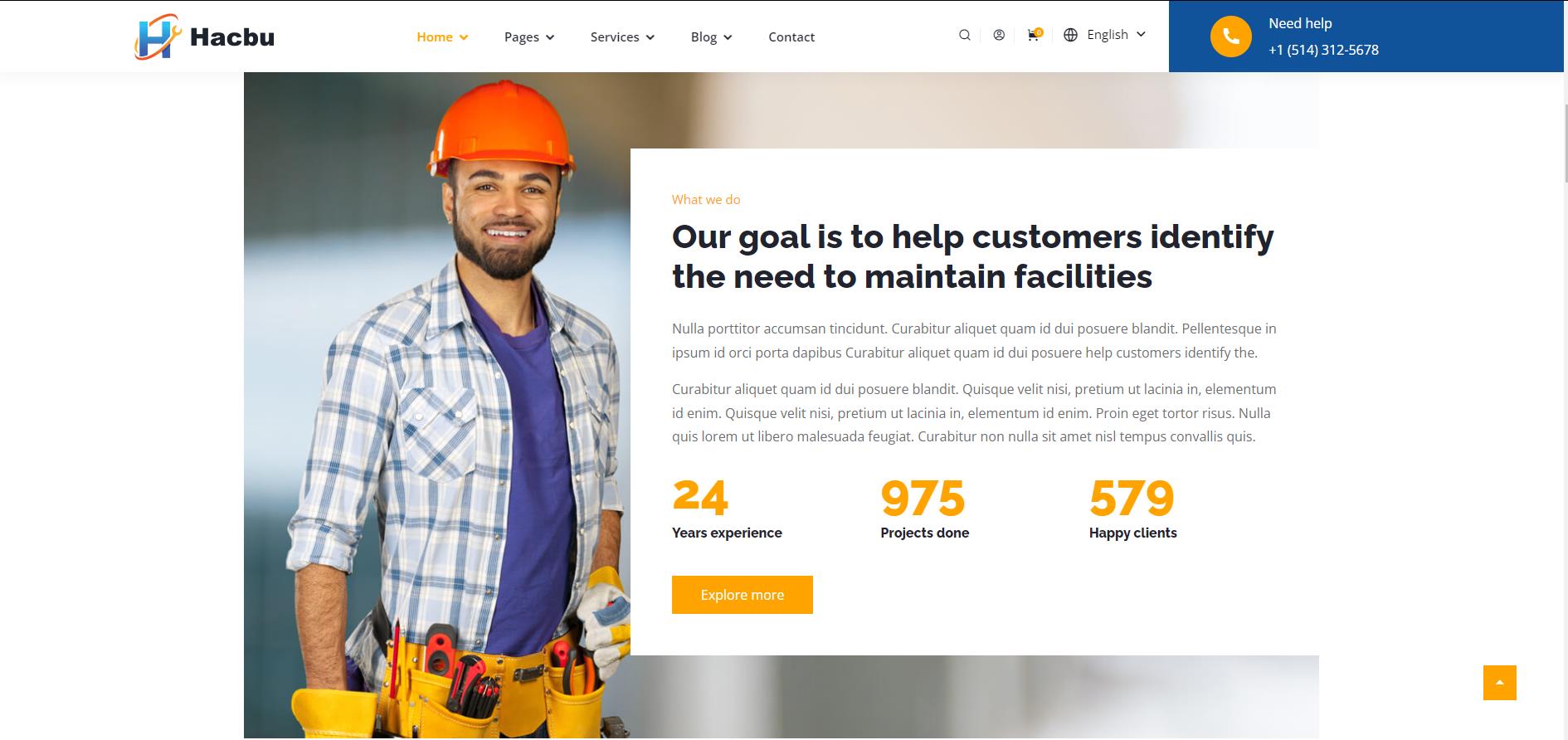Image resolution: width=1568 pixels, height=740 pixels.
Task: Click the Hacbu logo
Action: (x=204, y=37)
